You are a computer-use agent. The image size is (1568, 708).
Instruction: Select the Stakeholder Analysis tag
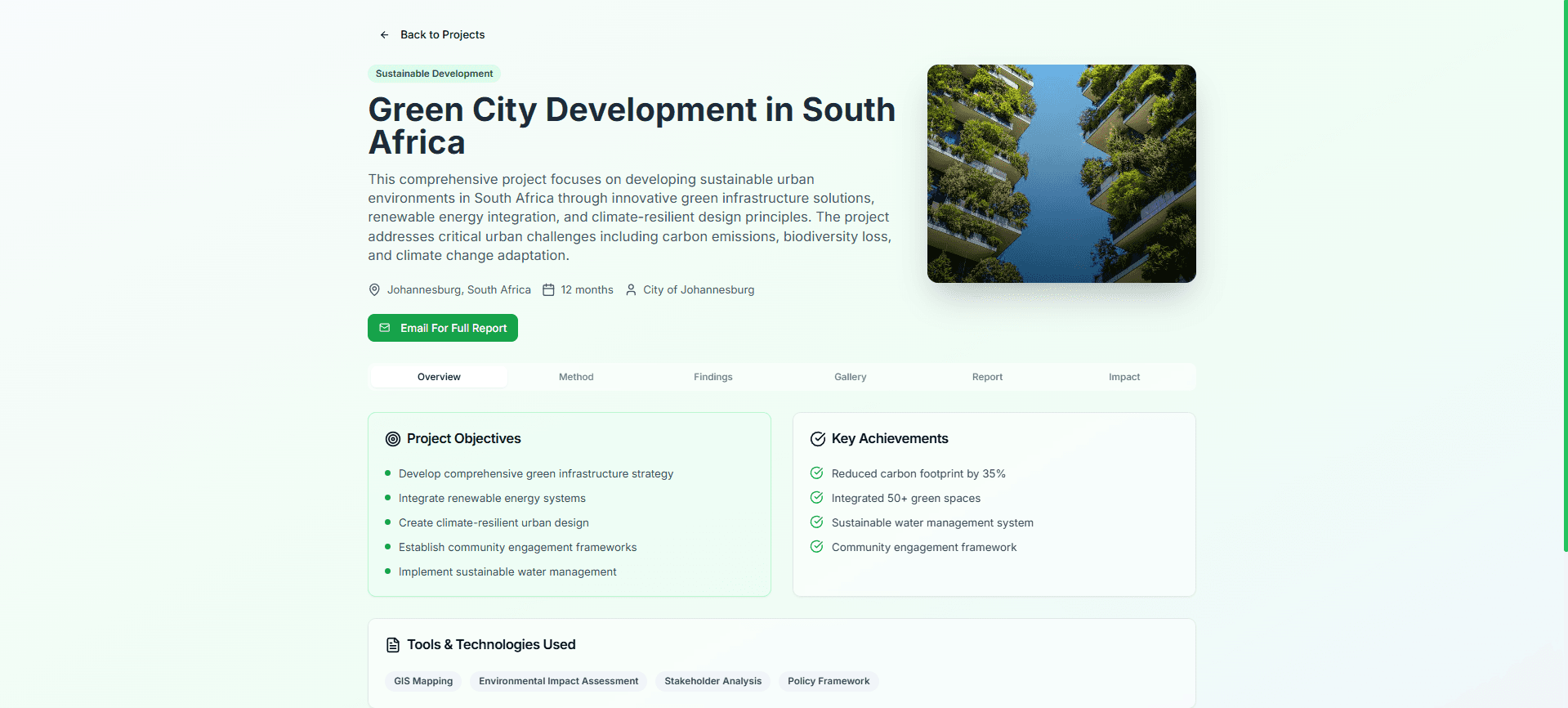713,681
